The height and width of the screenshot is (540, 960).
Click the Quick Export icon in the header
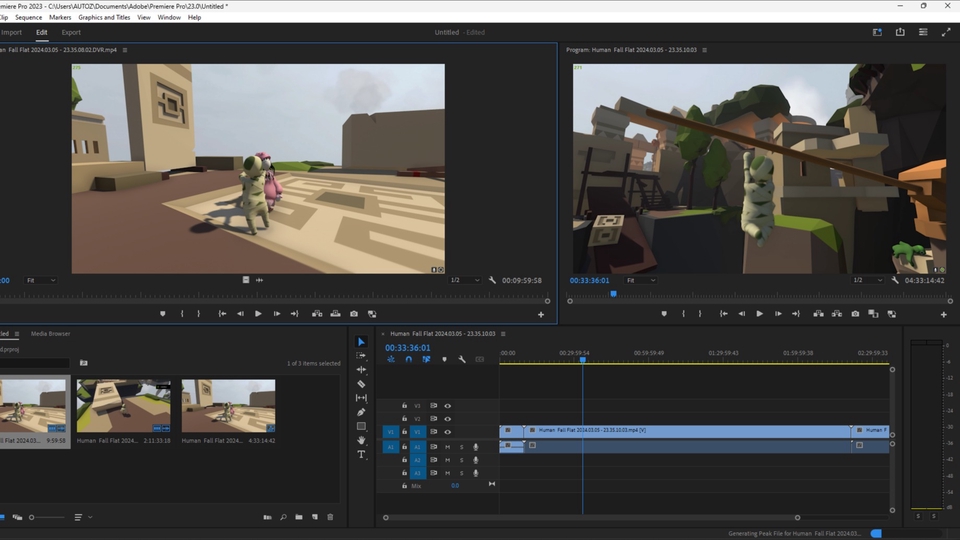pos(900,32)
